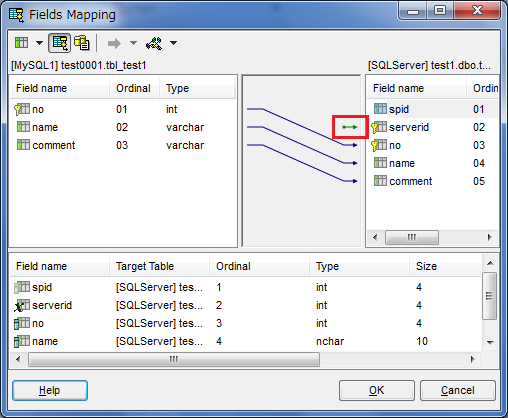
Task: Open dropdown beside gray arrow icon
Action: (133, 43)
